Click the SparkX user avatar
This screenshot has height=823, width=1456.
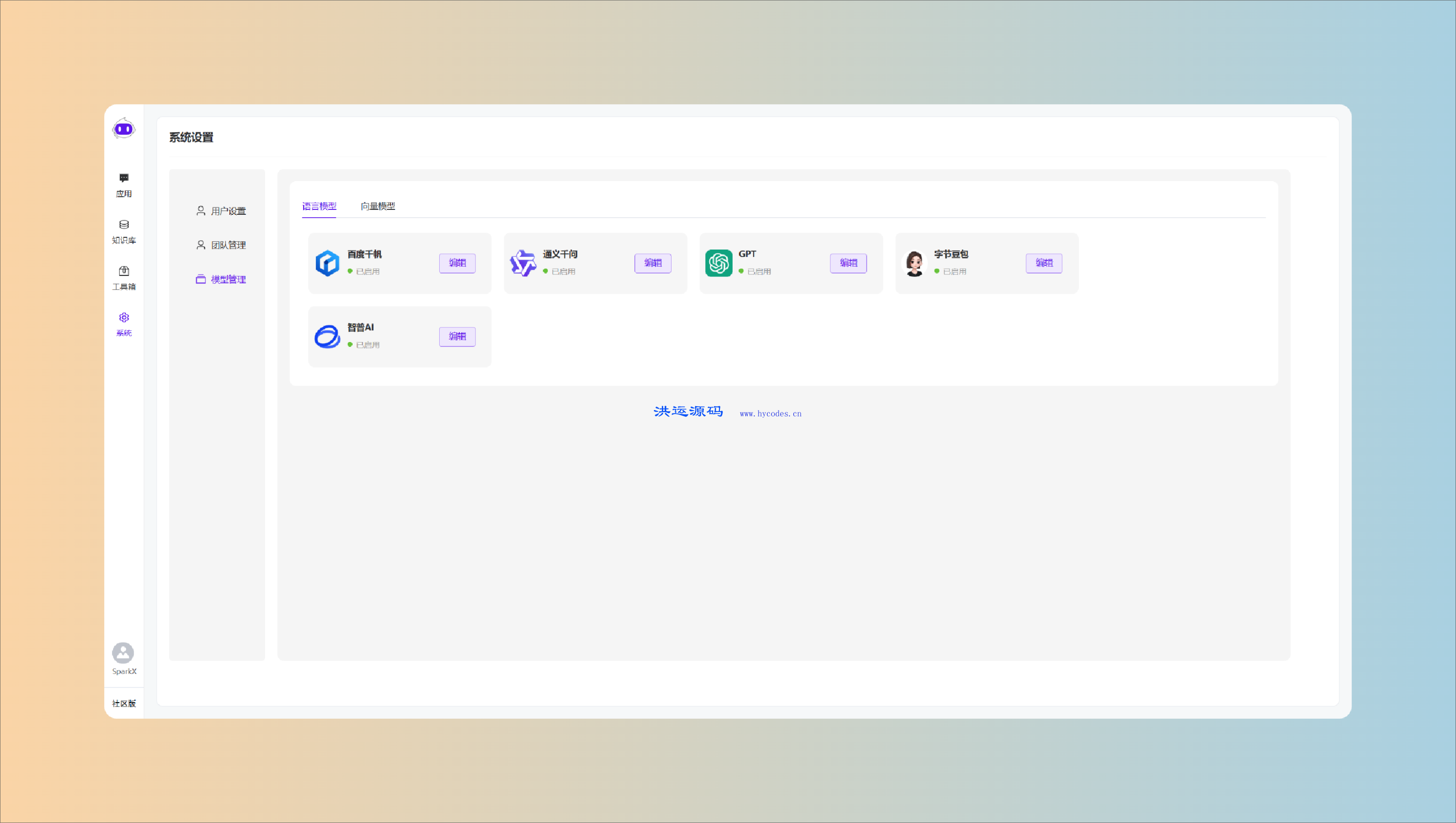123,653
